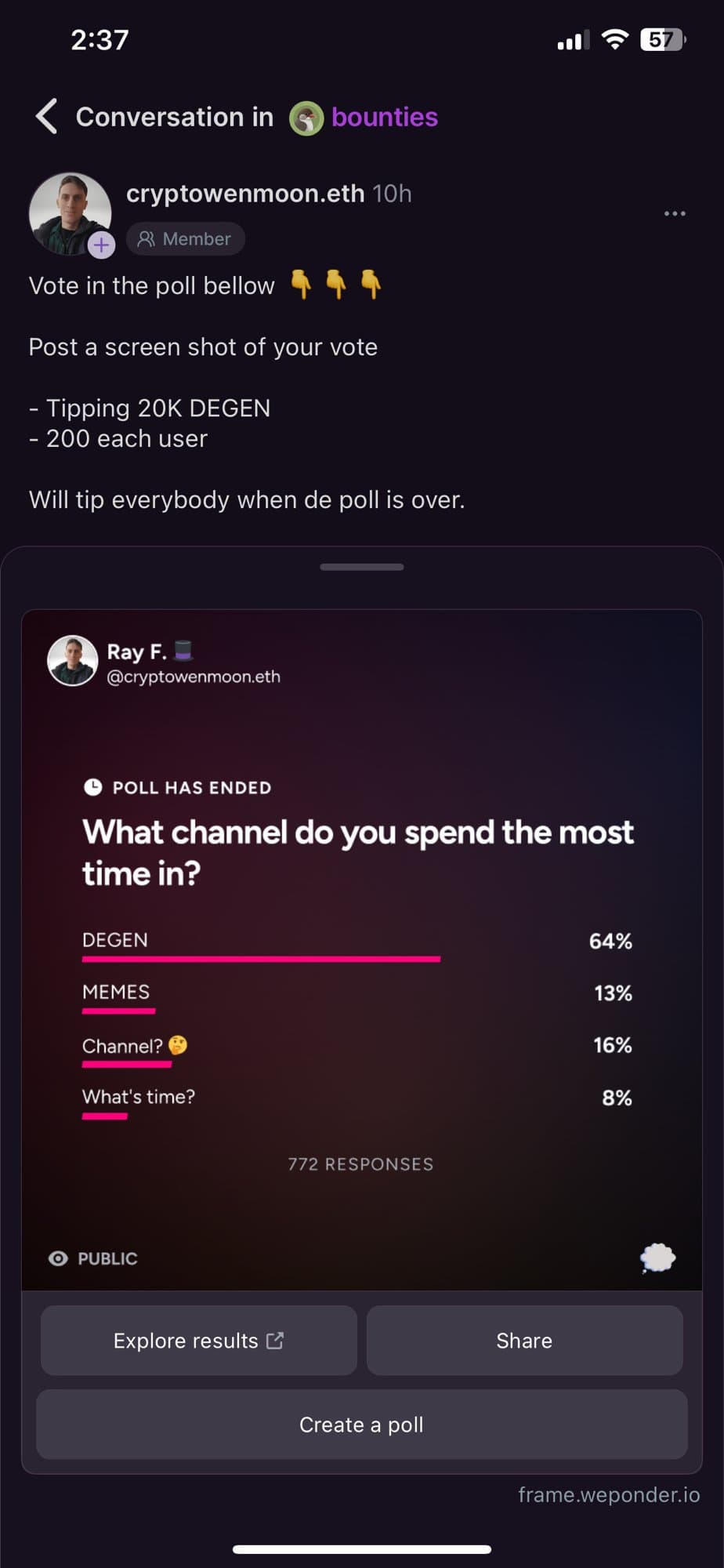Select the Channel? poll option
Viewport: 724px width, 1568px height.
click(357, 1050)
